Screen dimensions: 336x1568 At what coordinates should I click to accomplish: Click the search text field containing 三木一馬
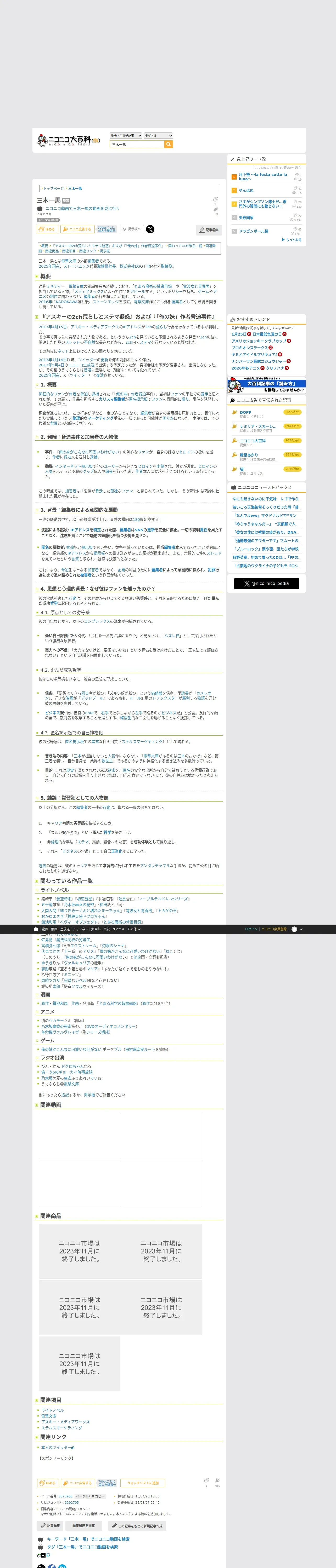click(137, 144)
